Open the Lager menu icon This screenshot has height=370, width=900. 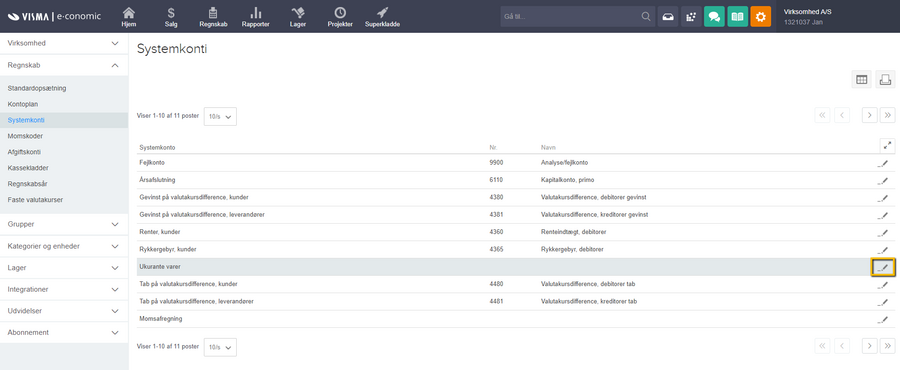[x=297, y=17]
